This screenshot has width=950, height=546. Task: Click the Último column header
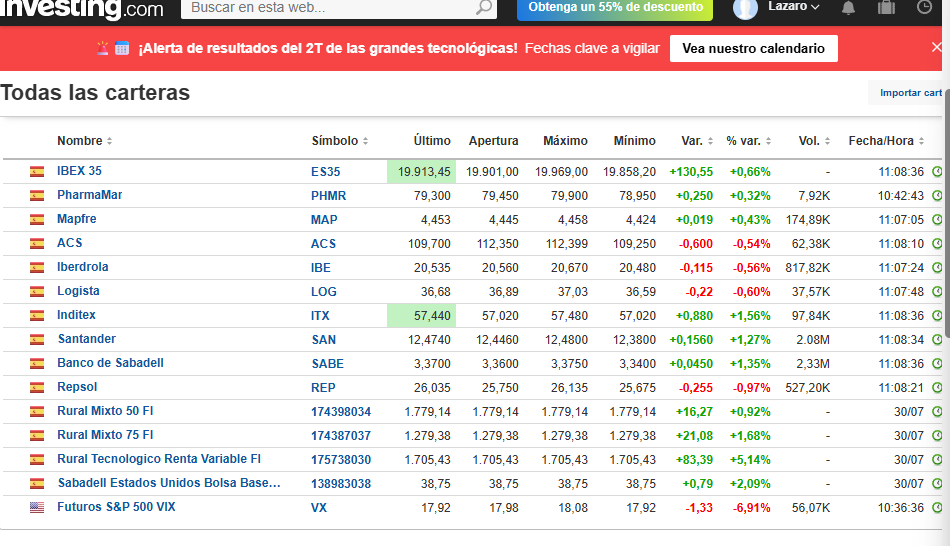point(432,141)
